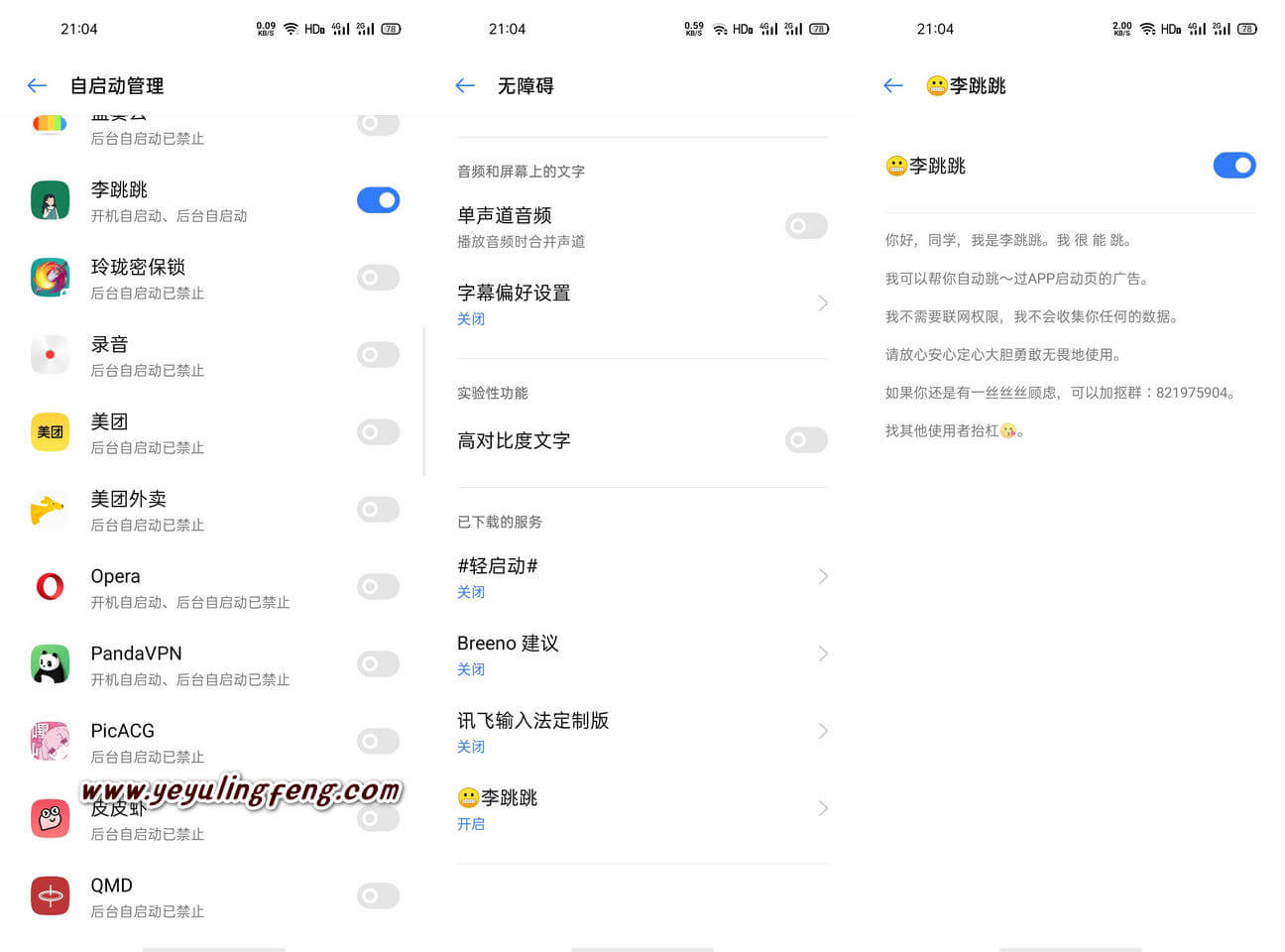Tap the 皮皮虾 app icon

pyautogui.click(x=51, y=819)
